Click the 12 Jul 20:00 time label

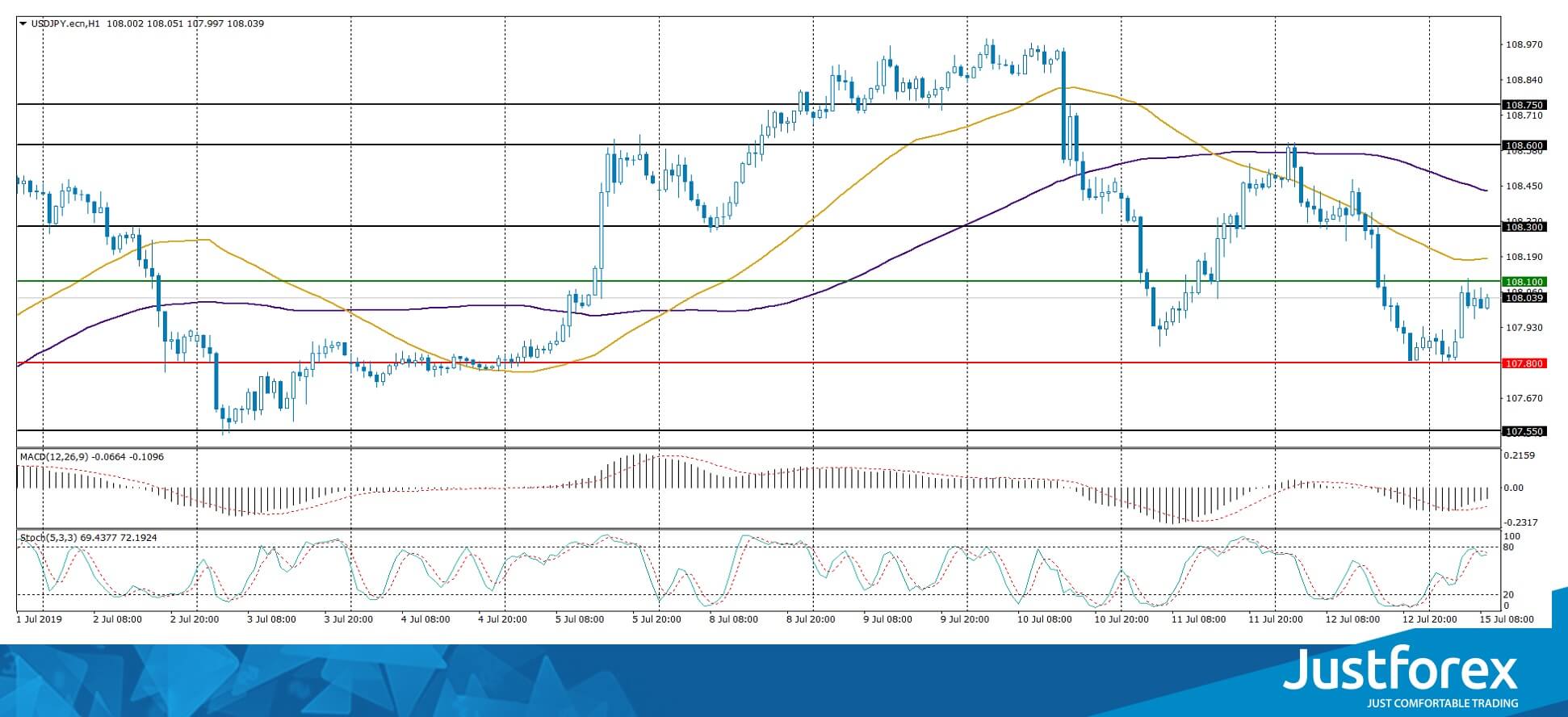point(1430,619)
